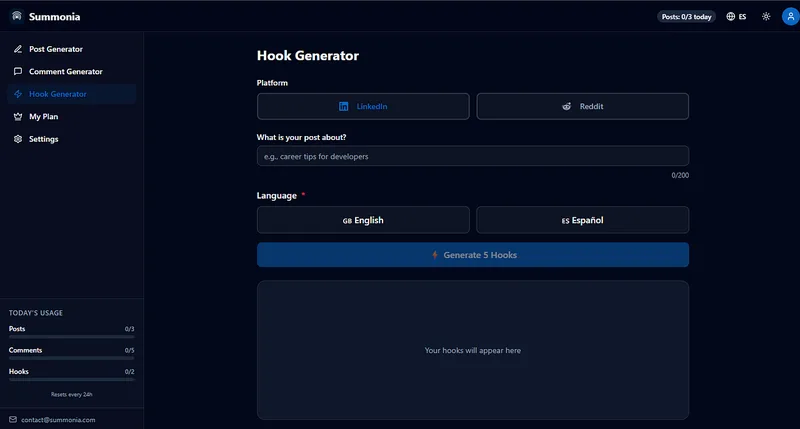Screen dimensions: 800x429
Task: Open Settings from sidebar
Action: [x=71, y=139]
